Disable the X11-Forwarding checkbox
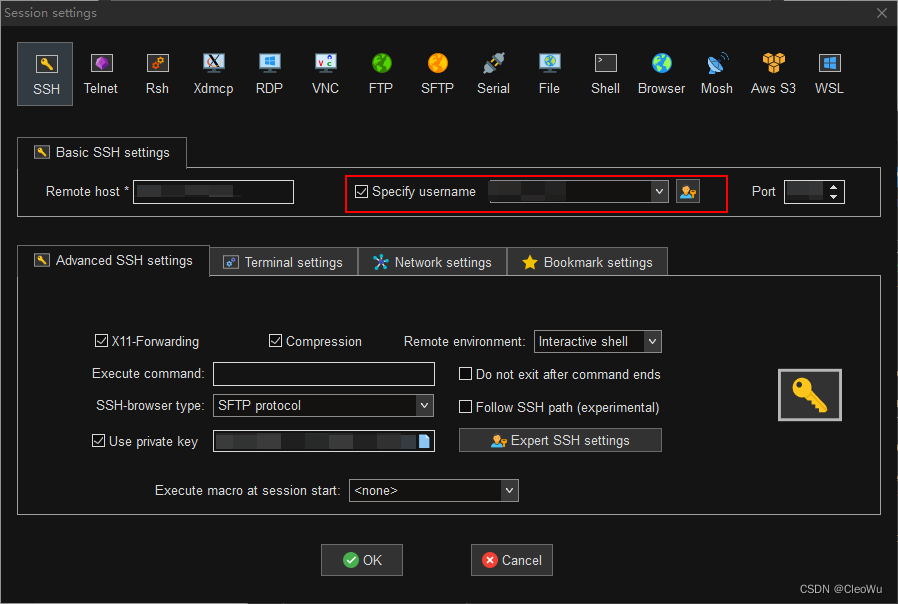This screenshot has height=604, width=898. click(101, 341)
